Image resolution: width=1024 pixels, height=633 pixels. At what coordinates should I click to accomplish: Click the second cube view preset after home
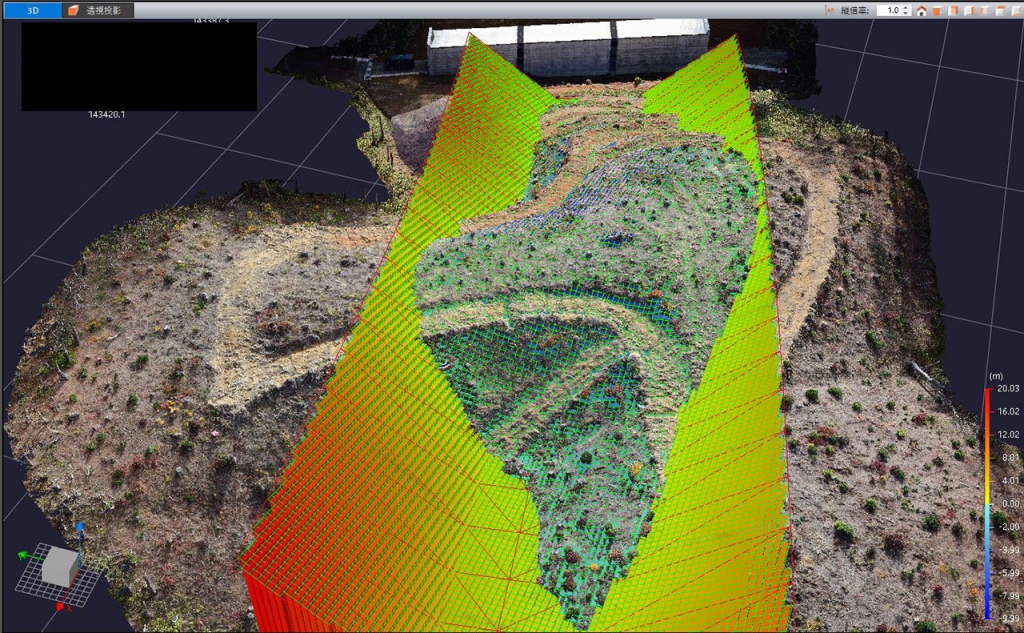954,11
